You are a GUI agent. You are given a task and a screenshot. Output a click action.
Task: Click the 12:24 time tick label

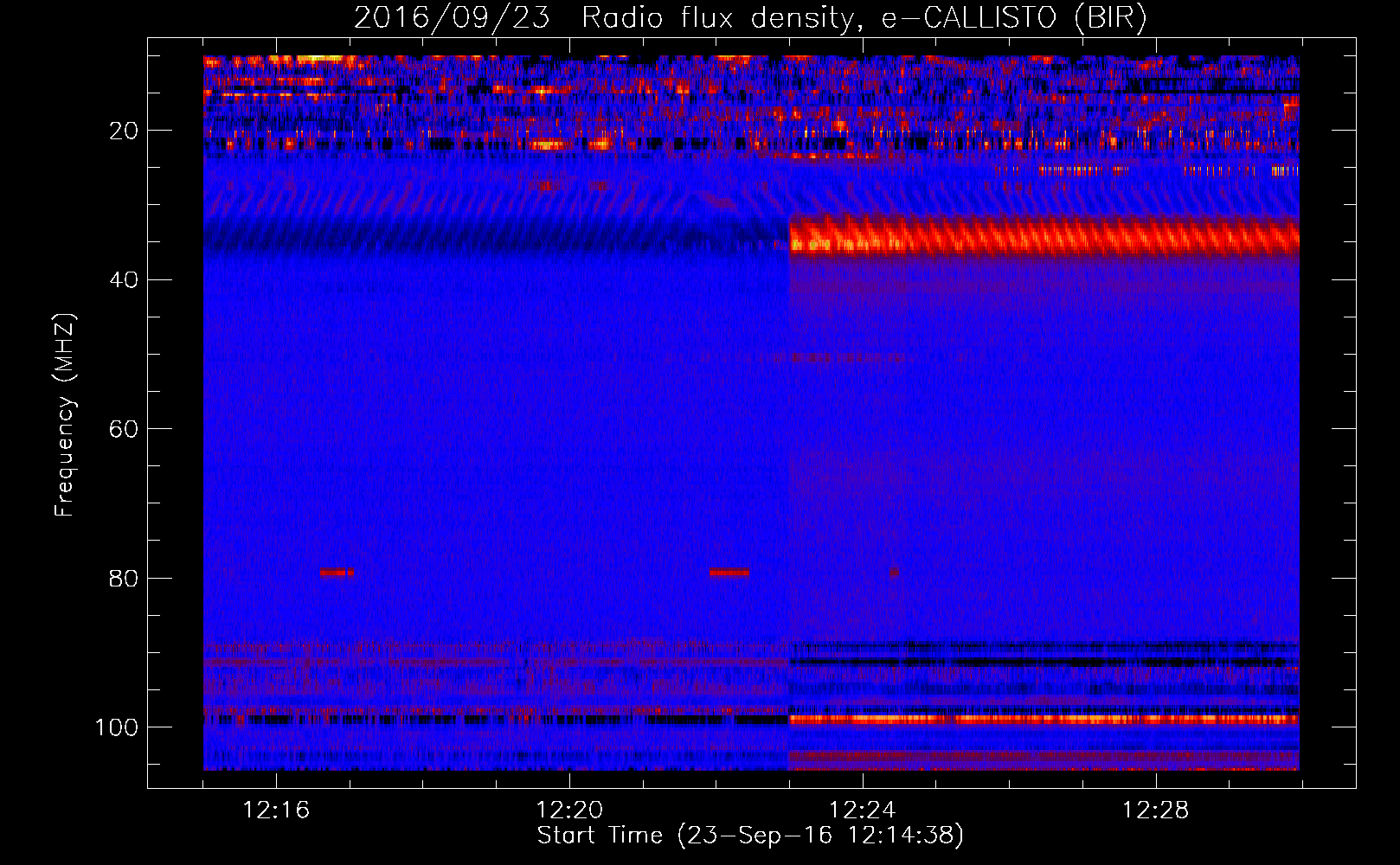tap(863, 811)
